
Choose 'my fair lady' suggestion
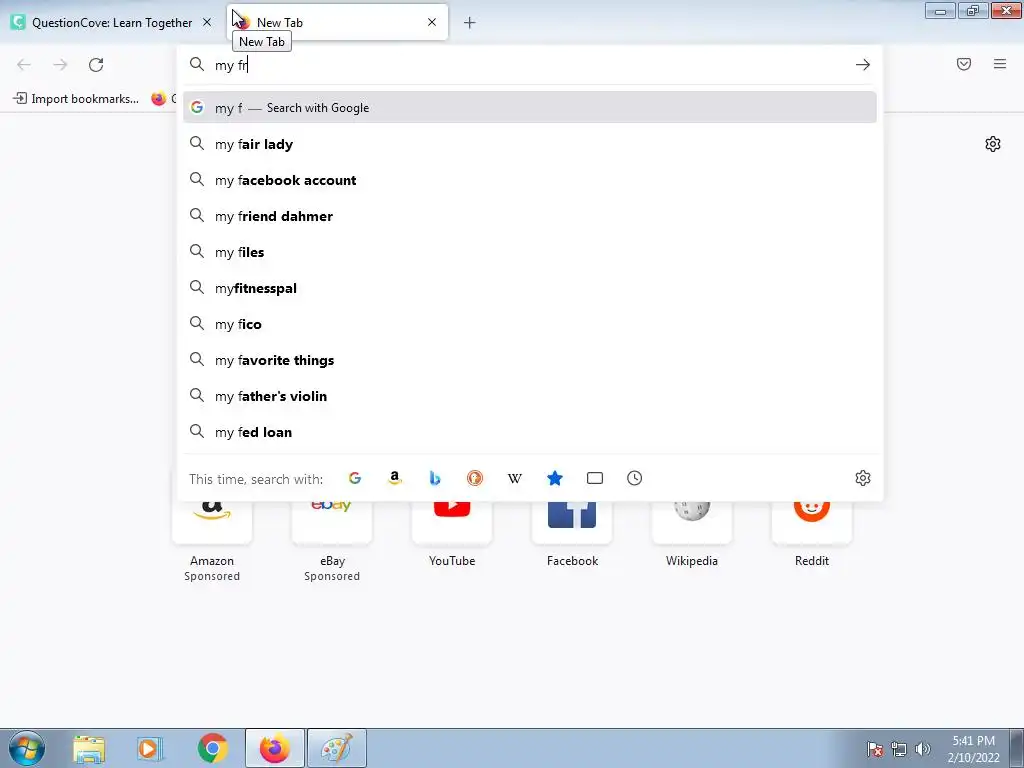click(x=530, y=144)
